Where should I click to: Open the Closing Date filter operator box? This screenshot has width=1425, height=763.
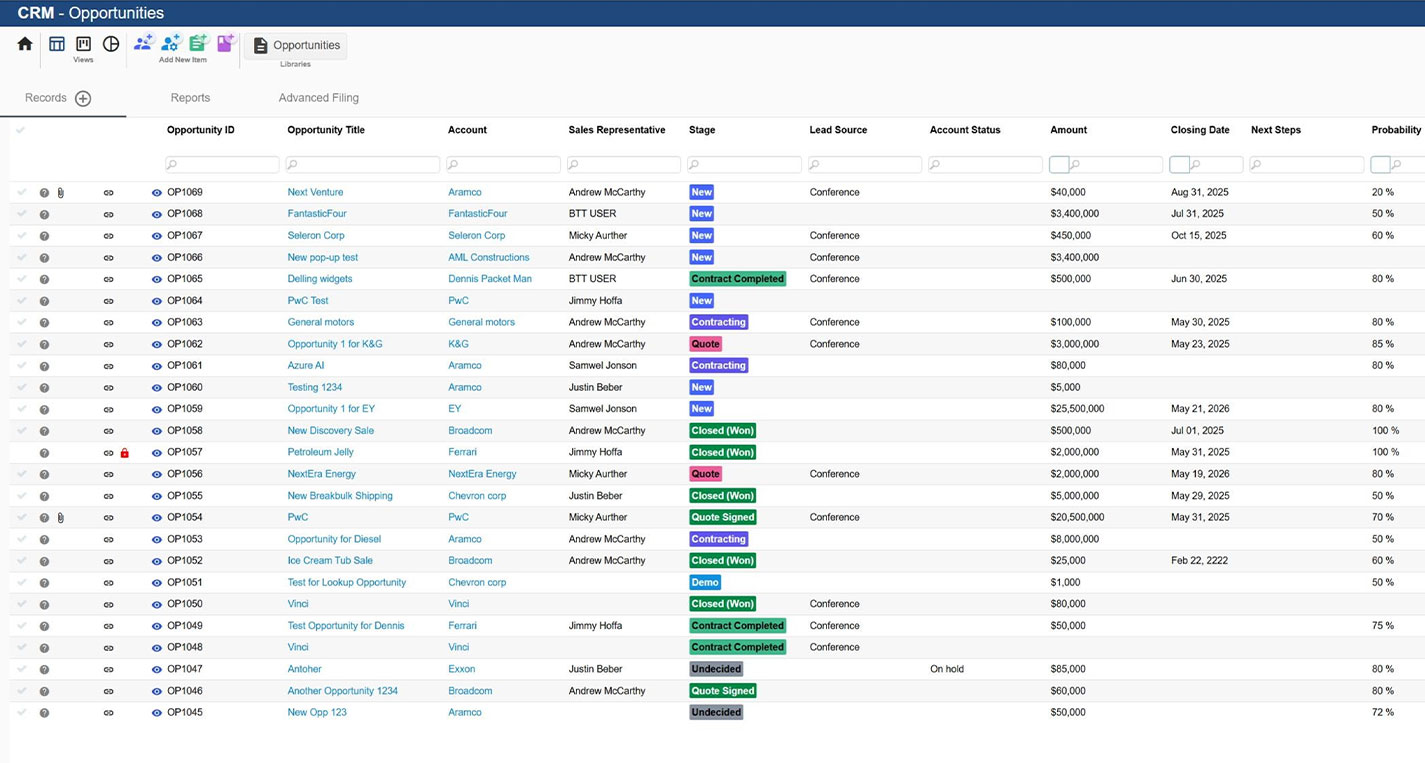point(1179,164)
